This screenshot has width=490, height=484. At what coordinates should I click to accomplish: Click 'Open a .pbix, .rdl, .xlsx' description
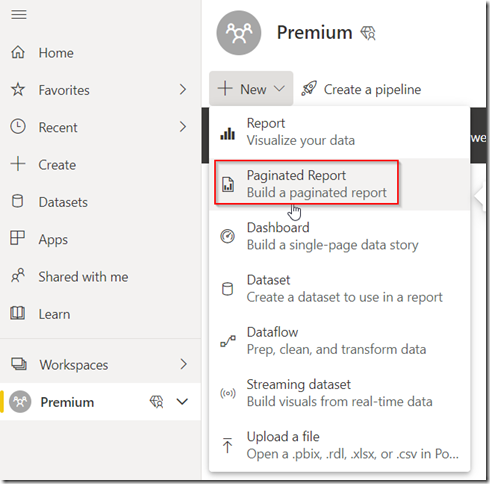(x=353, y=454)
